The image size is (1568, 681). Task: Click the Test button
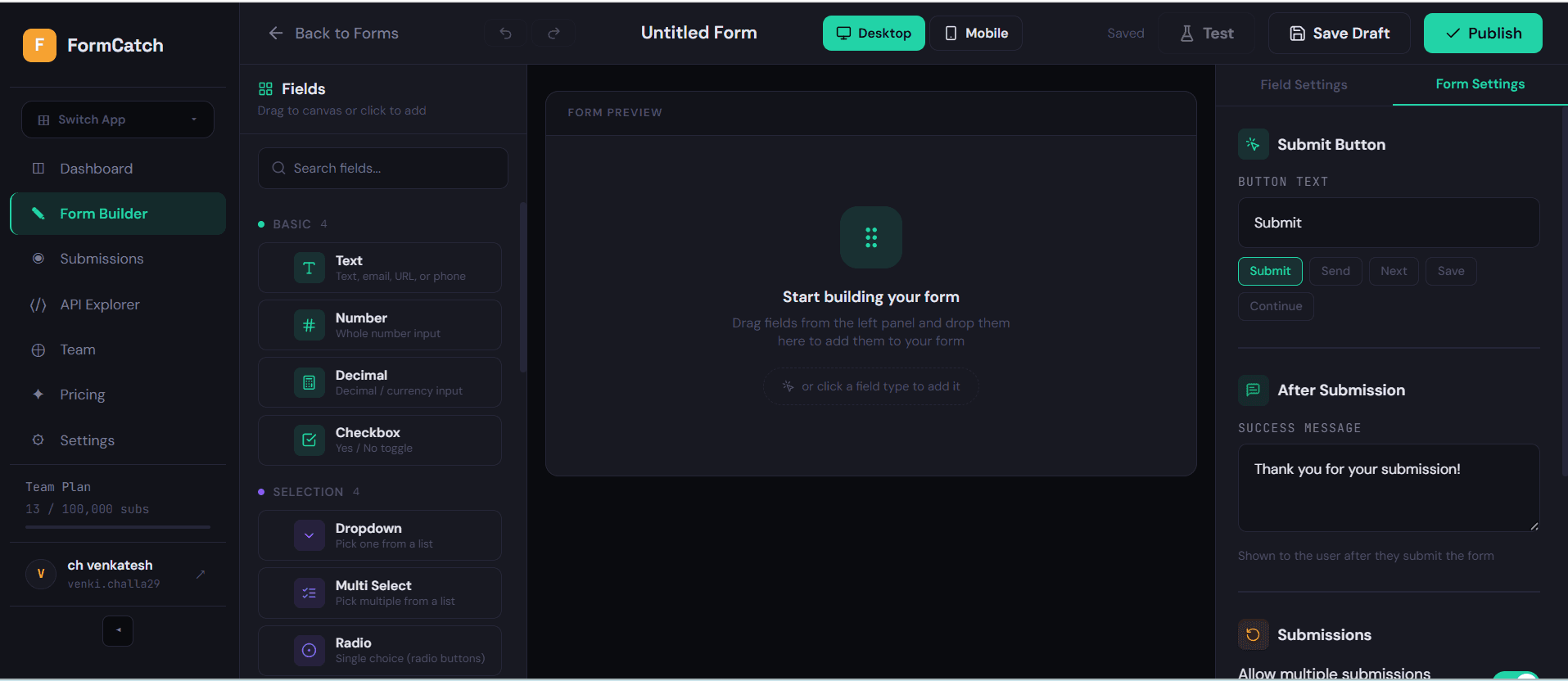(x=1206, y=34)
